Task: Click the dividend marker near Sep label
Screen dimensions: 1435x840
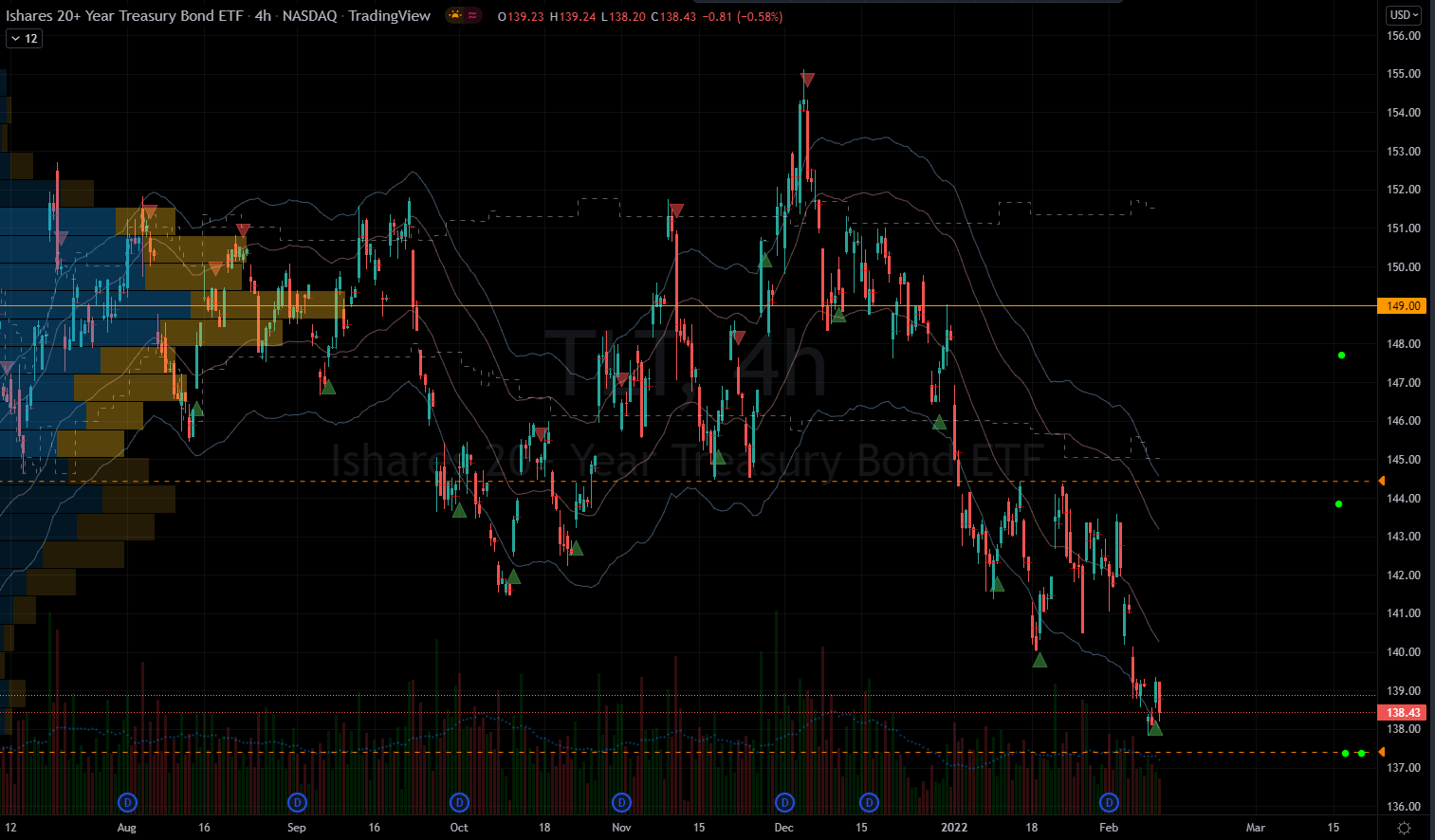Action: tap(297, 803)
